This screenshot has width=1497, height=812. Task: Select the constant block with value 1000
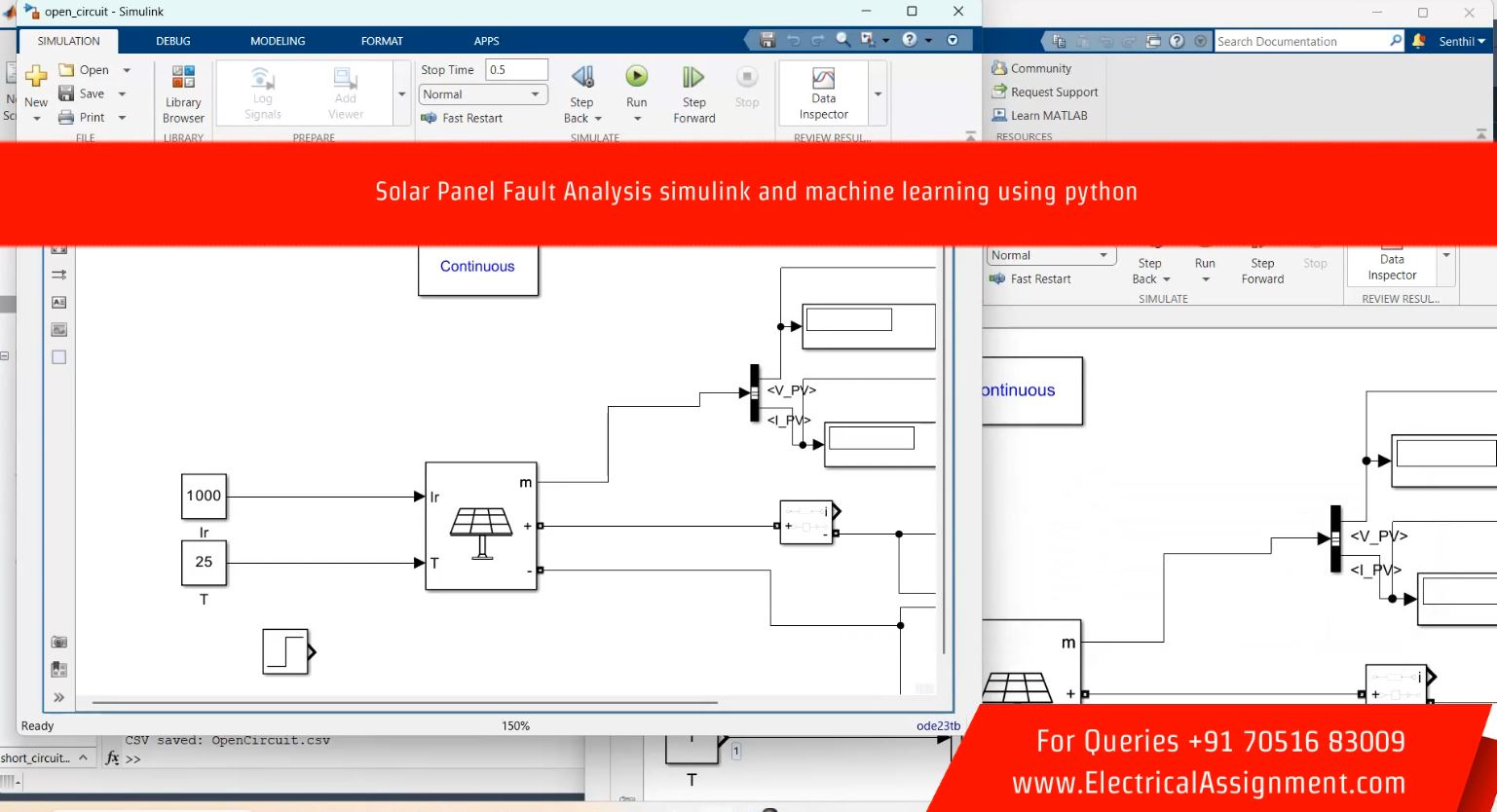pyautogui.click(x=204, y=497)
